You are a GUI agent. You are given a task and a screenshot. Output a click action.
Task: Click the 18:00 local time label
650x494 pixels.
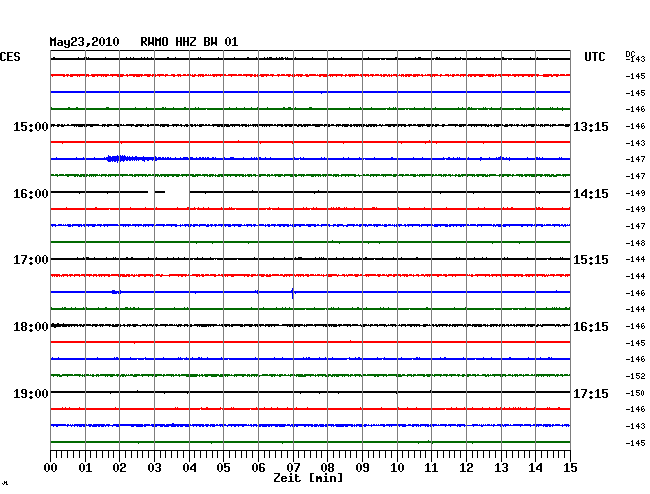(31, 327)
